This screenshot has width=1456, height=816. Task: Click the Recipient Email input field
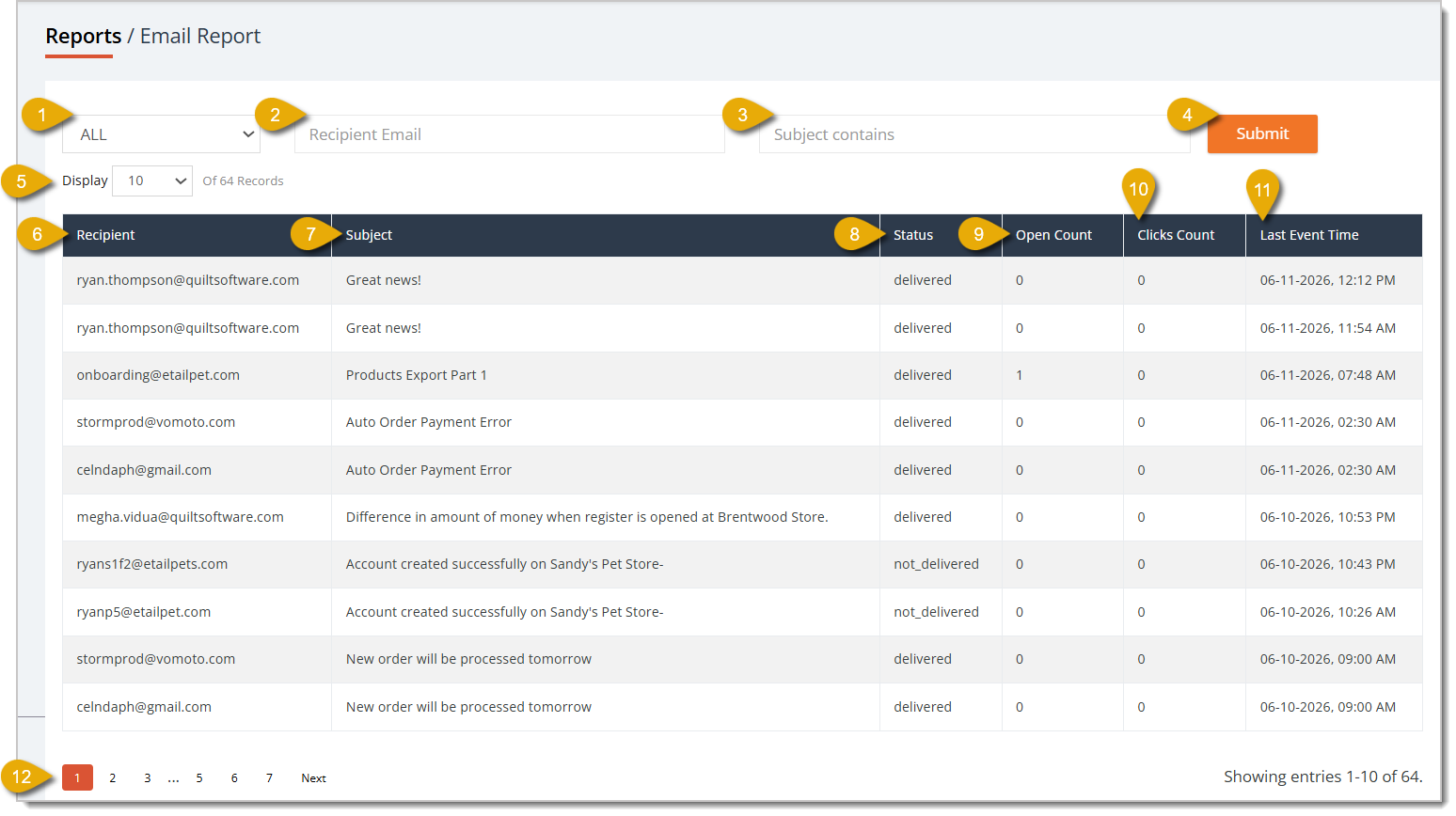(509, 134)
